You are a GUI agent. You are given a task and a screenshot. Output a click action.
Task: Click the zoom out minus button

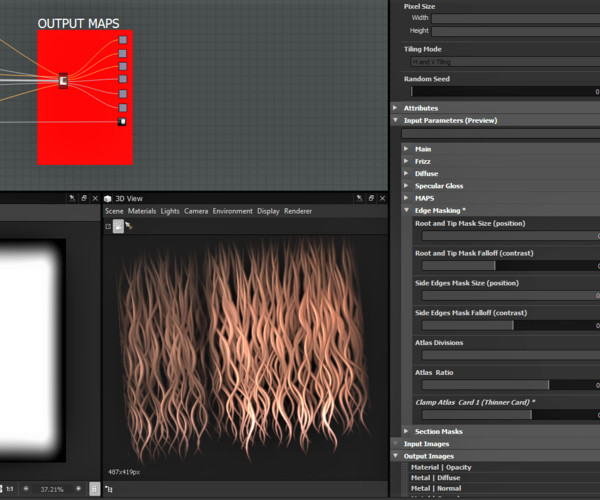[x=26, y=489]
